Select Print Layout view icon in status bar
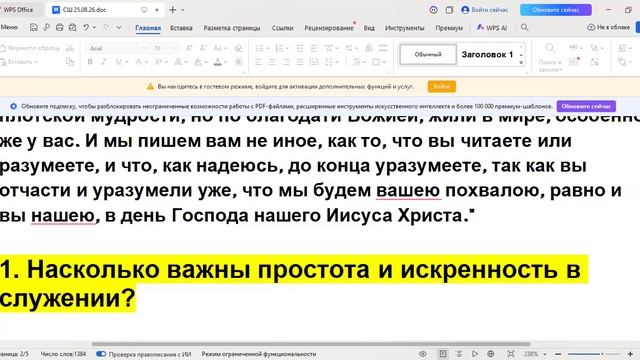 [443, 354]
